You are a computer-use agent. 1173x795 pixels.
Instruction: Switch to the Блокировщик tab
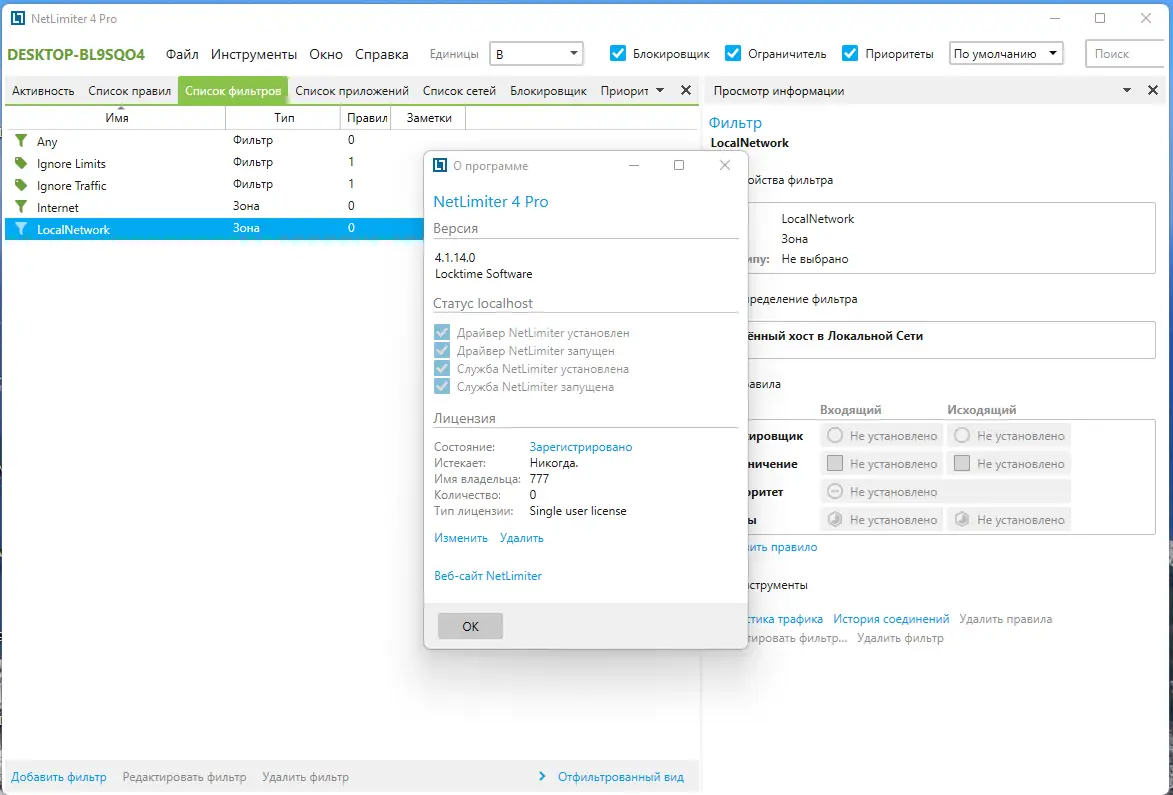(x=548, y=90)
